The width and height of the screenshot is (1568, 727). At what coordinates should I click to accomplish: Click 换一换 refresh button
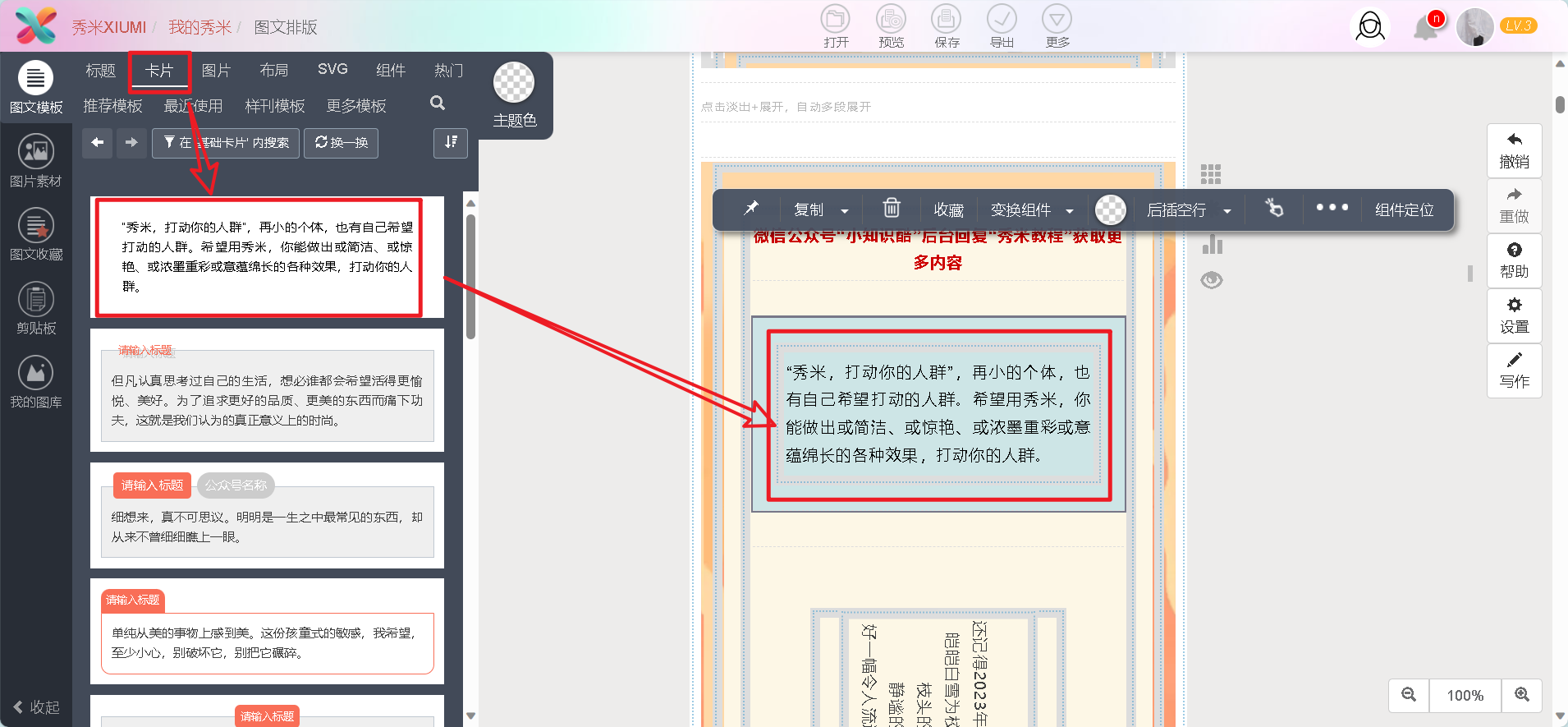point(342,143)
